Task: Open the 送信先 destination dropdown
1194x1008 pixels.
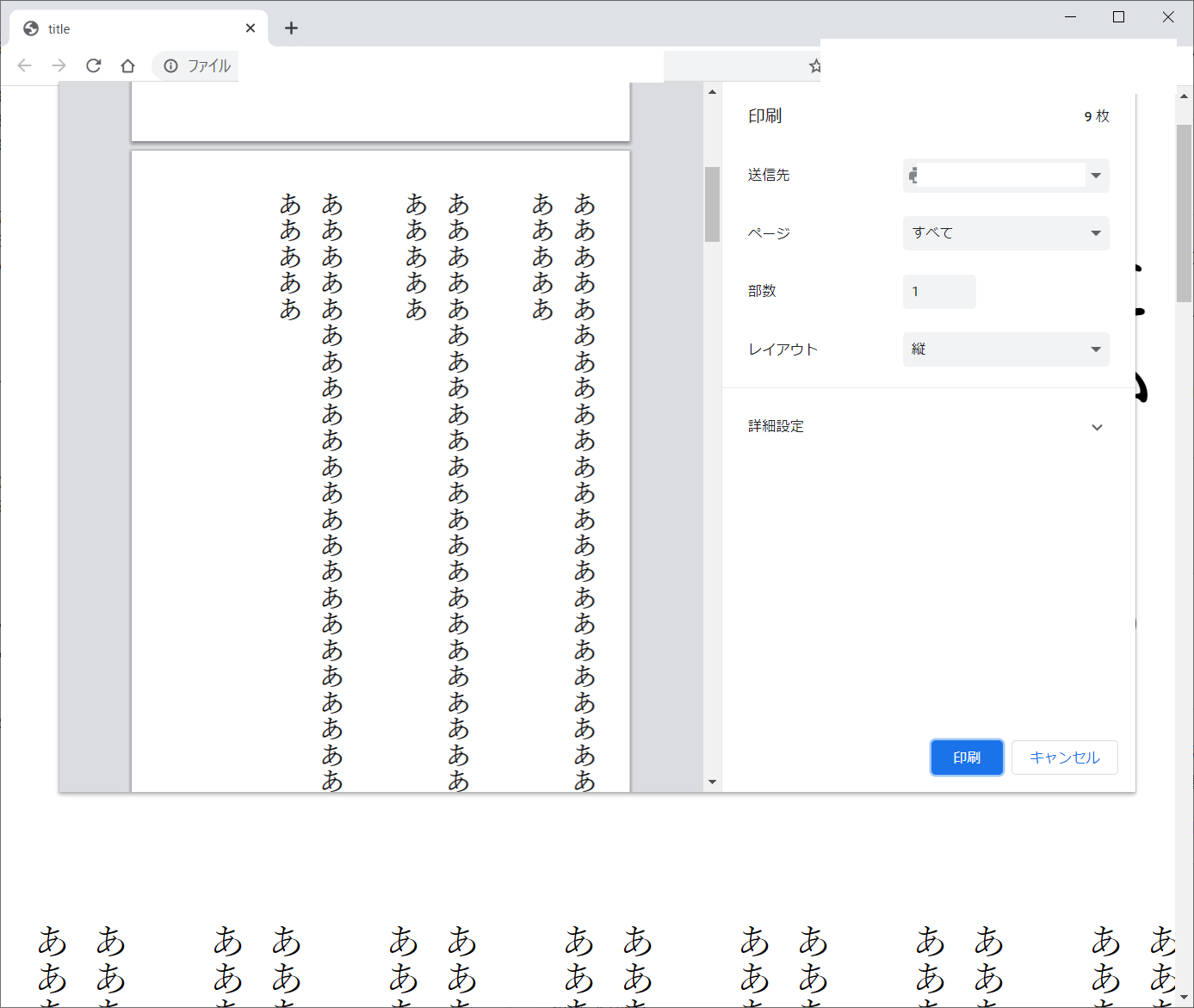Action: click(1005, 176)
